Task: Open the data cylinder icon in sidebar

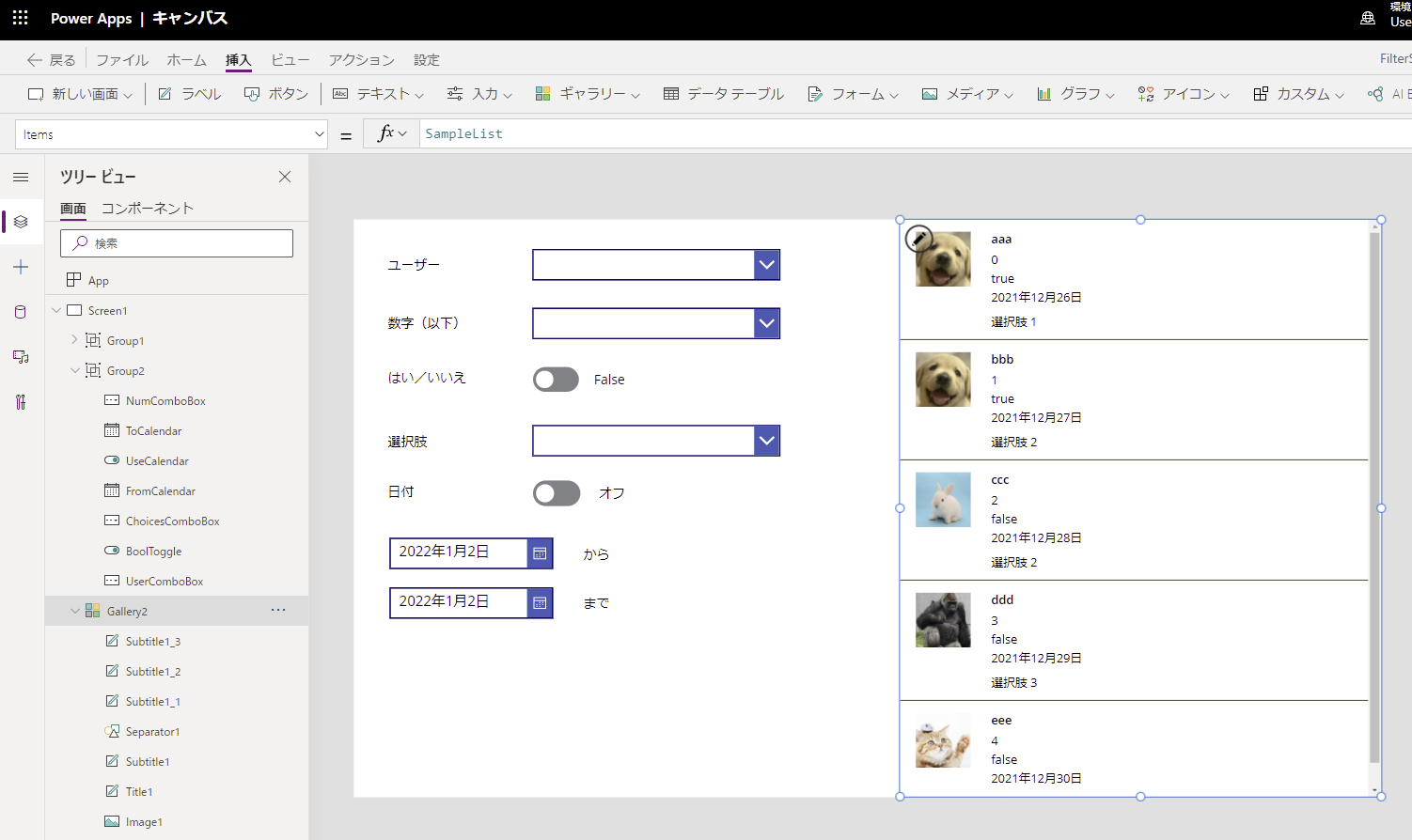Action: coord(21,312)
